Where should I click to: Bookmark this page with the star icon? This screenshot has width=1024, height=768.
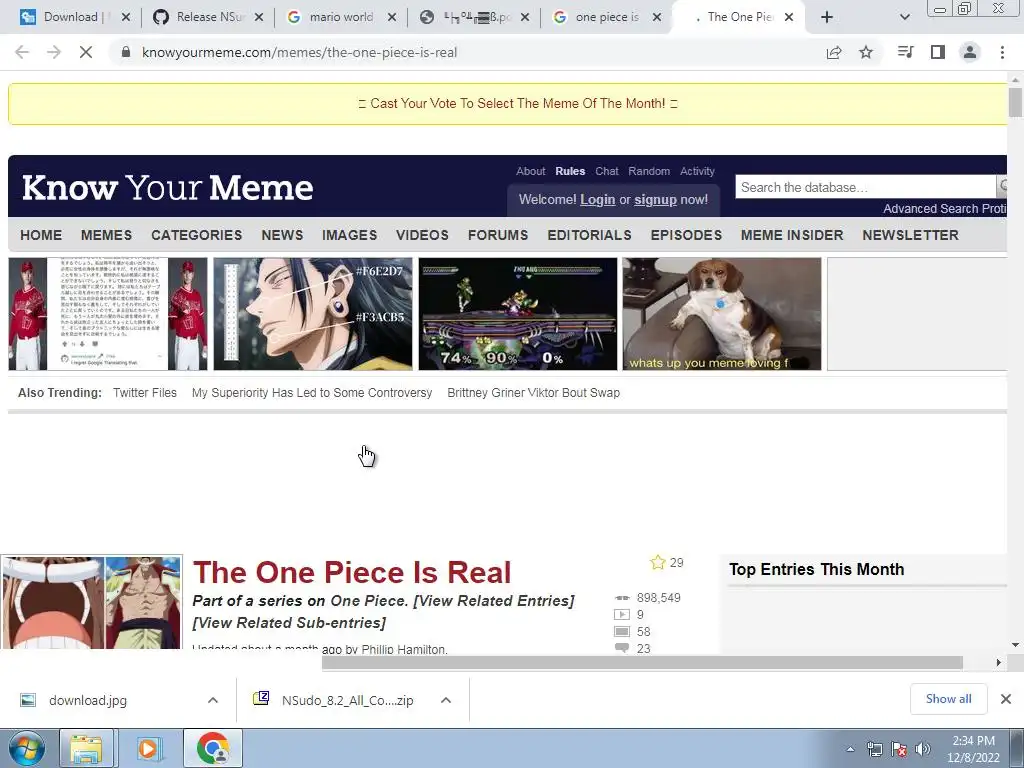coord(866,52)
